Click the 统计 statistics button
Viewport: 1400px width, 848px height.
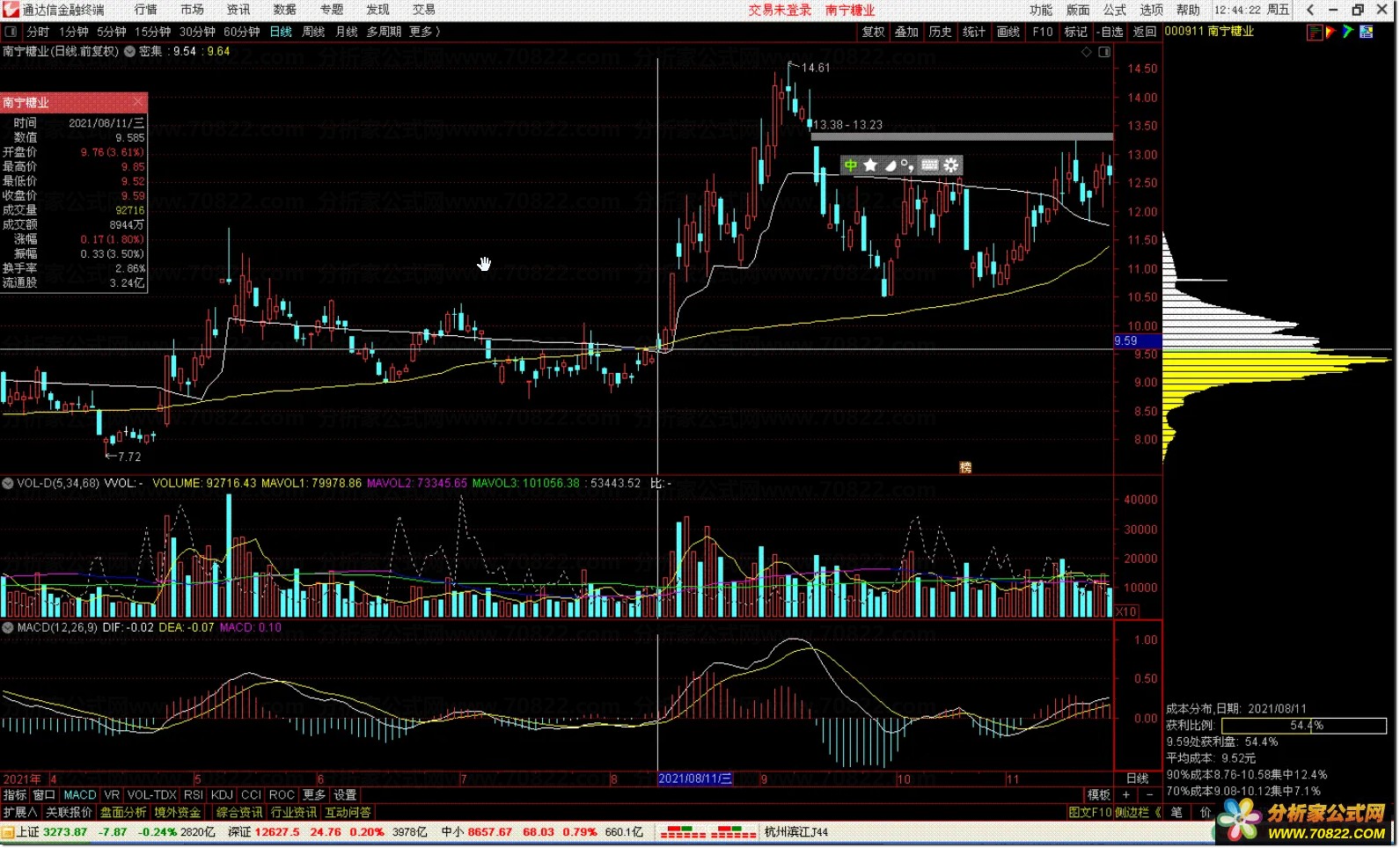point(974,32)
